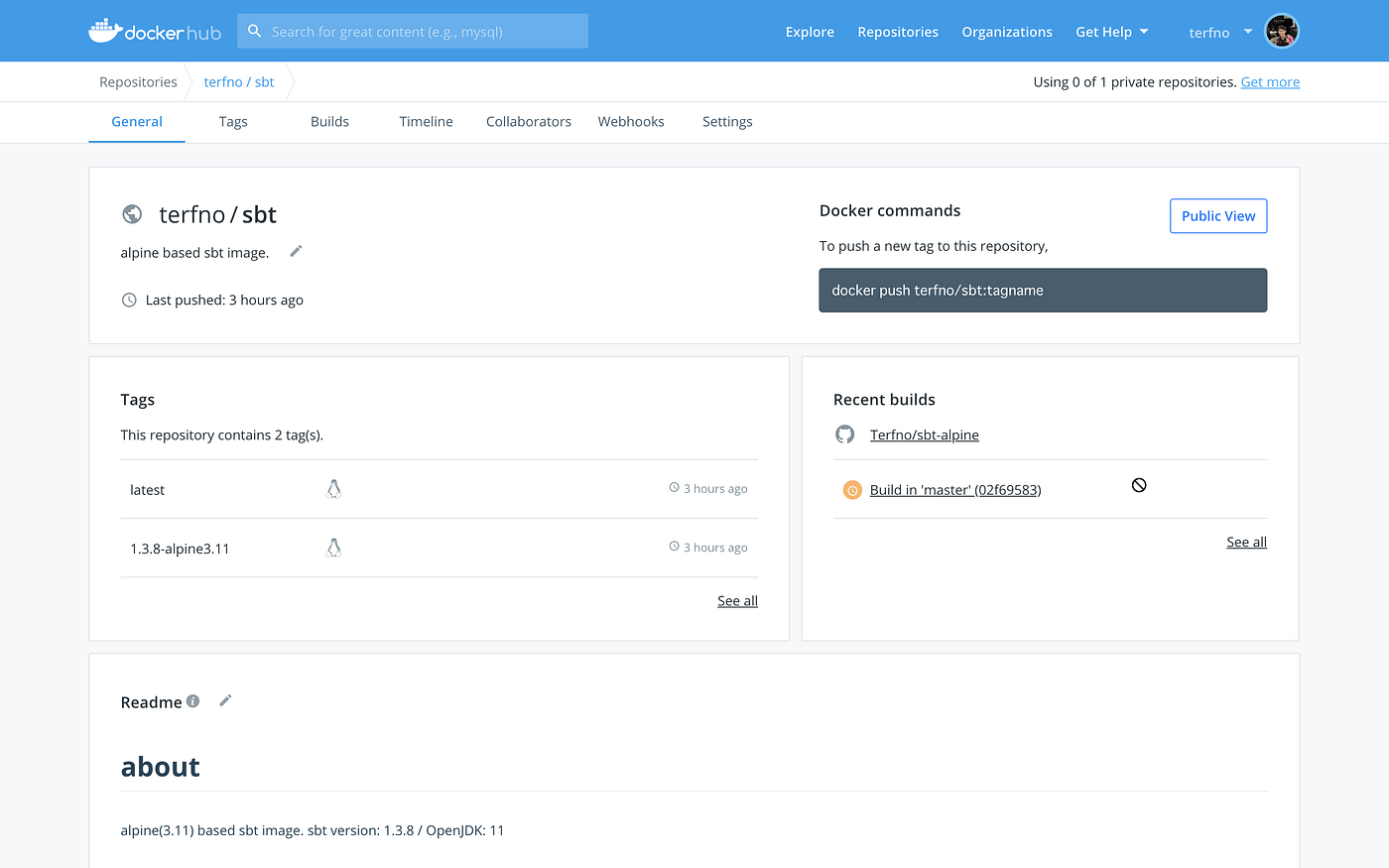Image resolution: width=1389 pixels, height=868 pixels.
Task: Open Organizations in the top navigation
Action: click(x=1007, y=32)
